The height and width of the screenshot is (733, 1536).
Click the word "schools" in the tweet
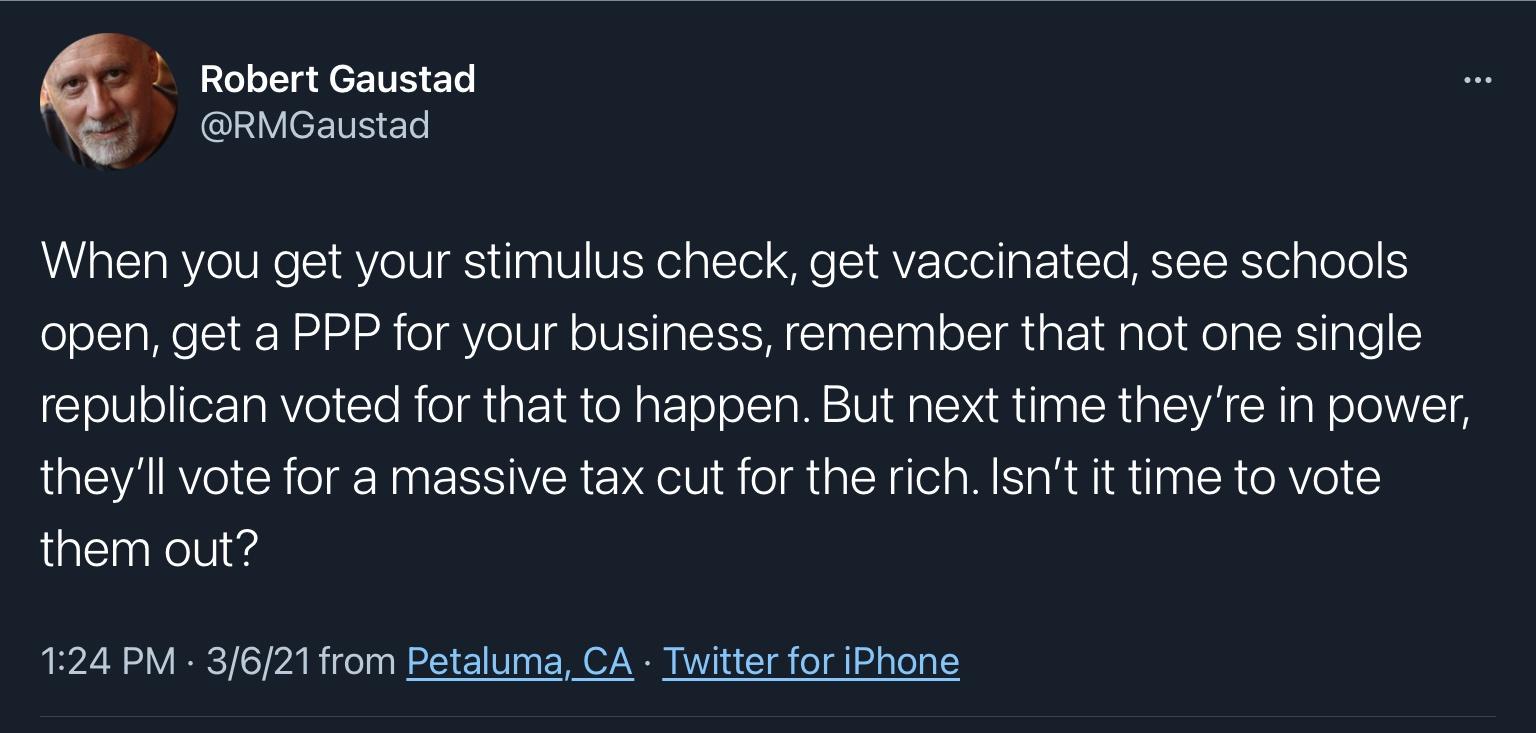[1324, 262]
